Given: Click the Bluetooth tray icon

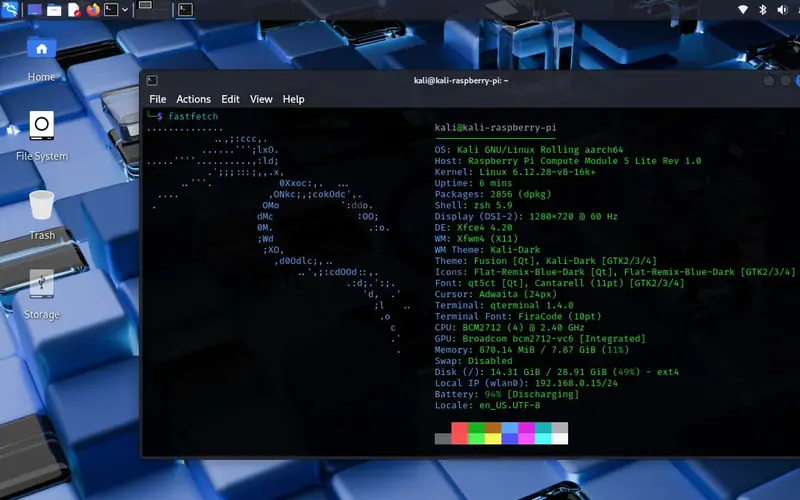Looking at the screenshot, I should [763, 10].
